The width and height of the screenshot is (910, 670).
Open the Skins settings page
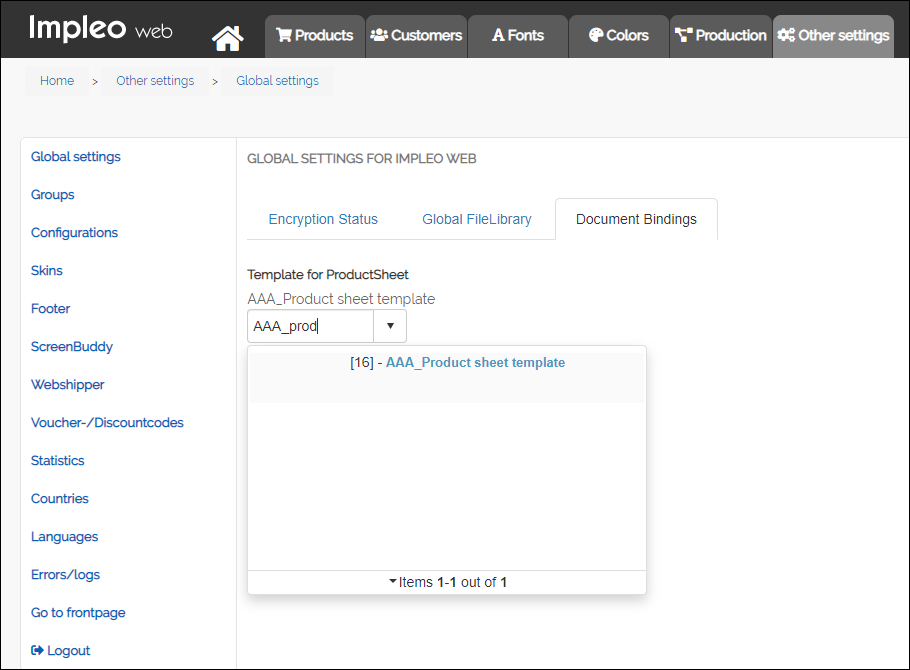point(47,271)
